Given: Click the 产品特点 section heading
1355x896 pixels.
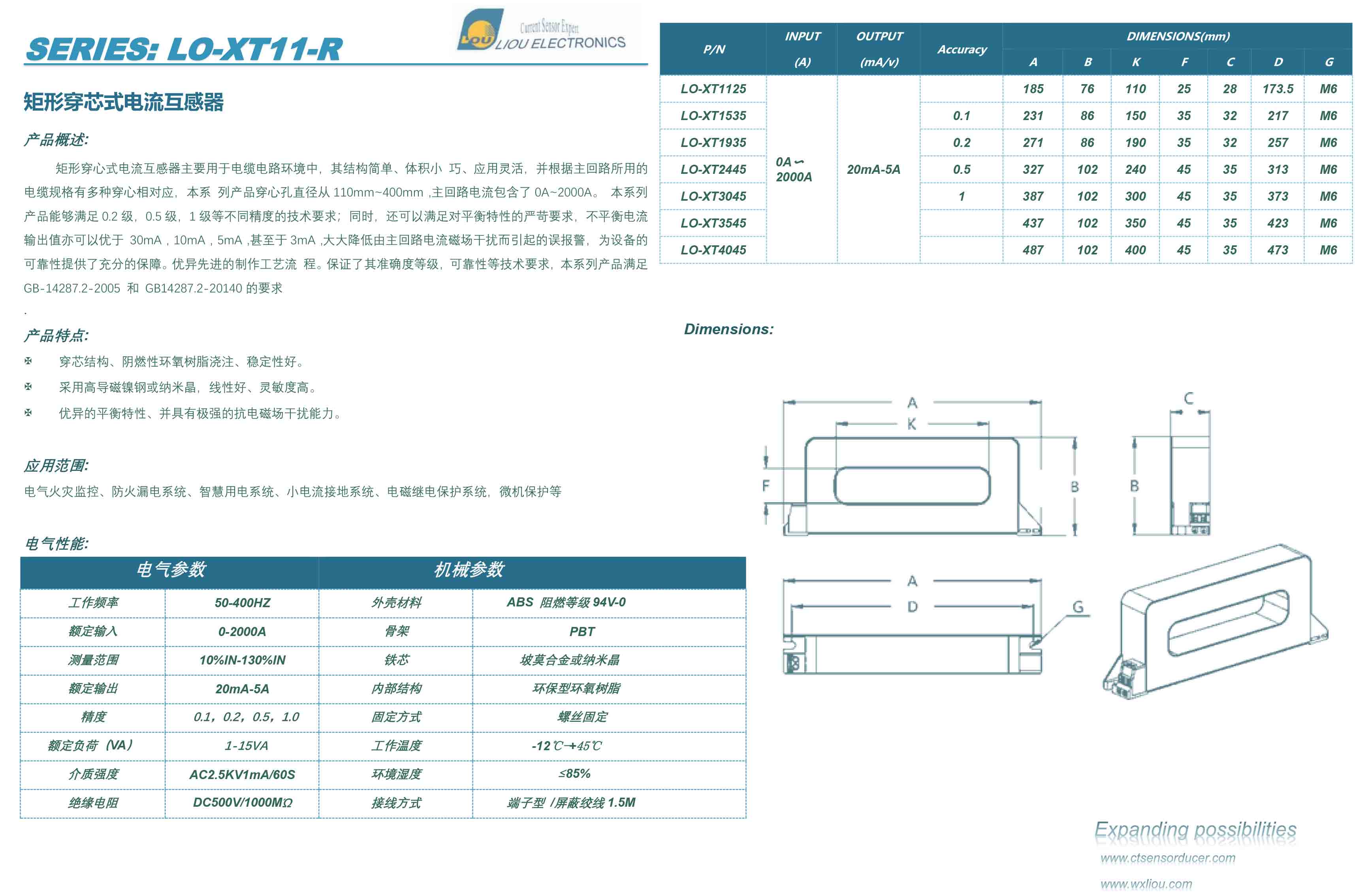Looking at the screenshot, I should pos(56,335).
